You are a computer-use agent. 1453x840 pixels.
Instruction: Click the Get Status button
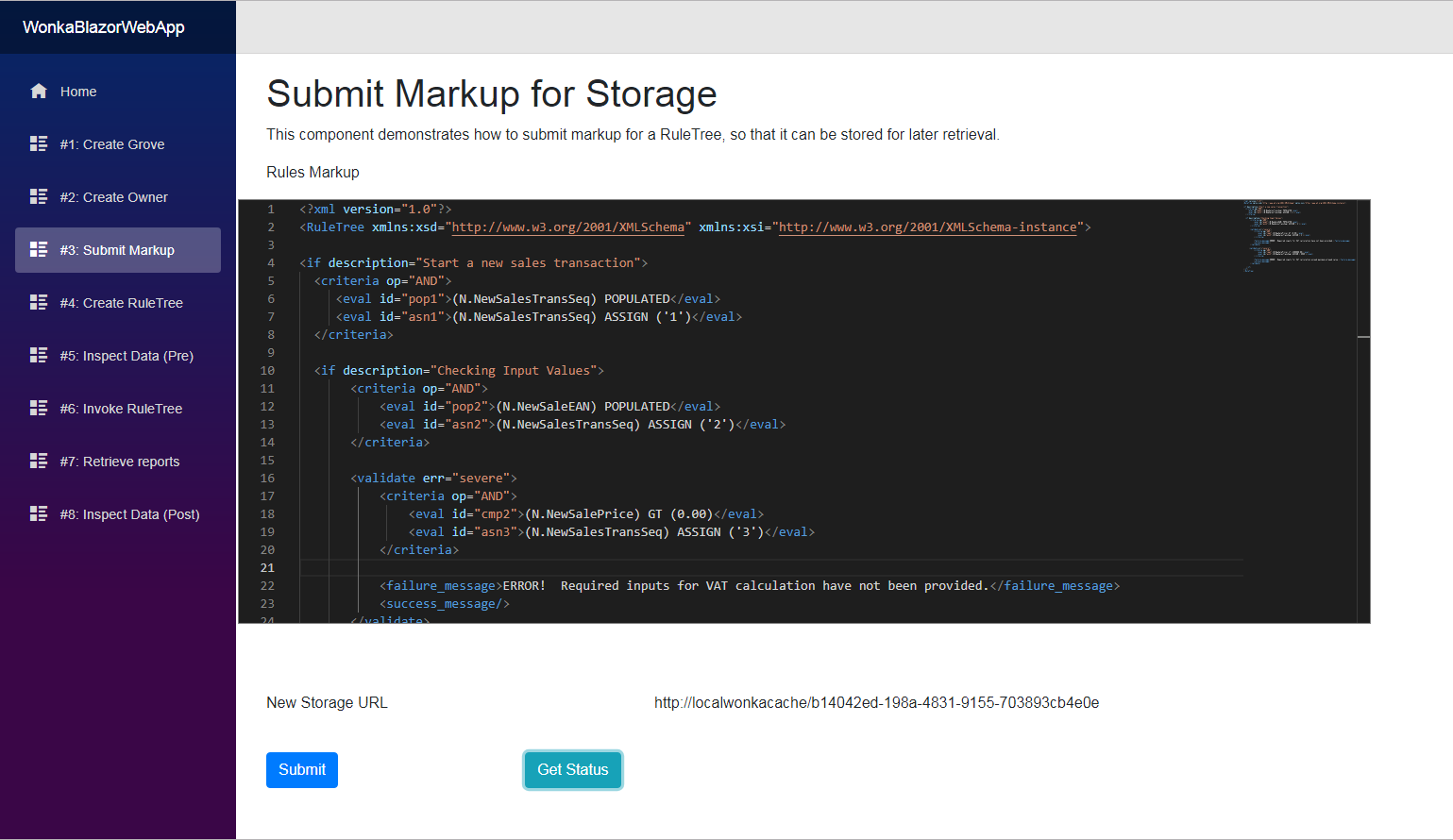573,770
